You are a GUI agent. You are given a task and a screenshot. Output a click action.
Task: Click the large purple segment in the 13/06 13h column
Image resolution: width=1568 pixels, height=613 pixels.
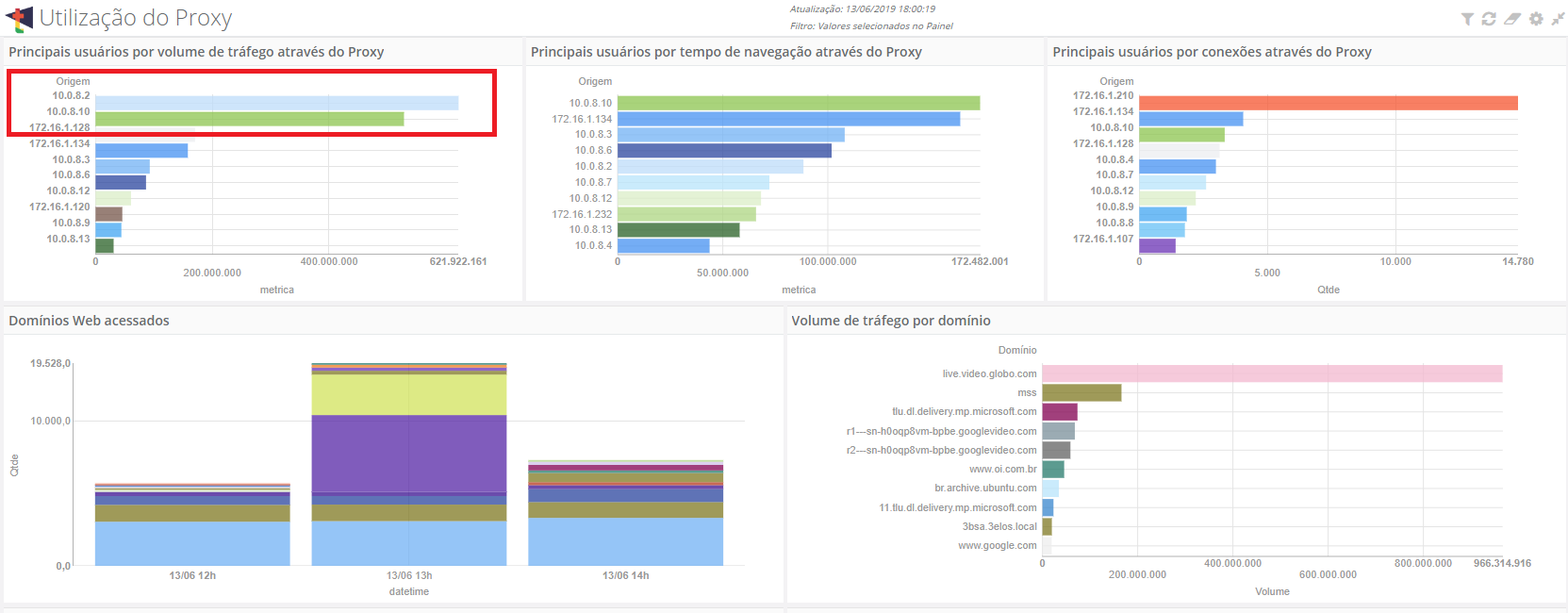coord(409,454)
